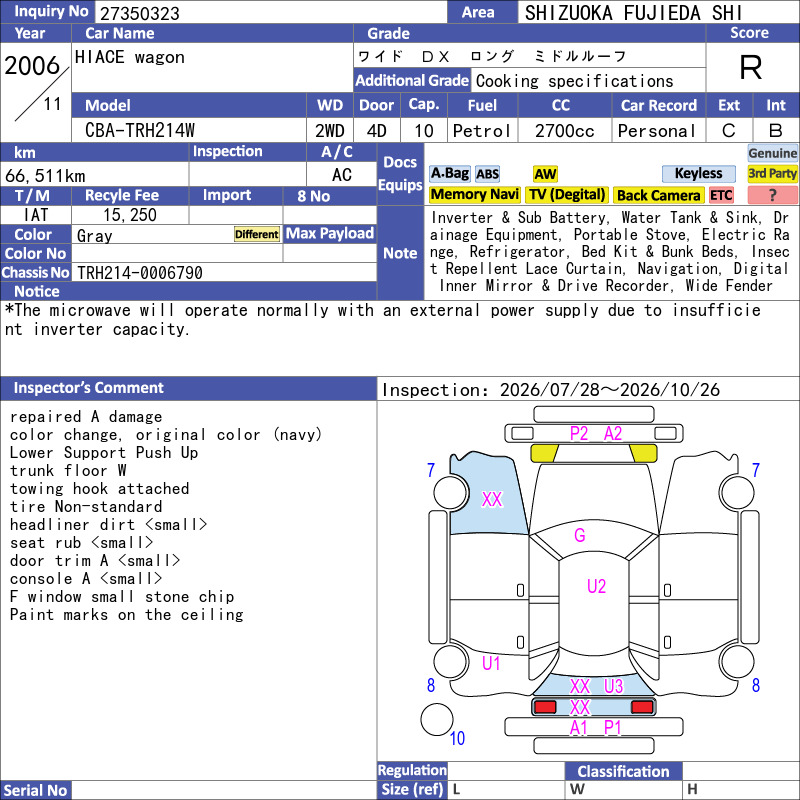Click the A.Bag equipment badge

(449, 174)
